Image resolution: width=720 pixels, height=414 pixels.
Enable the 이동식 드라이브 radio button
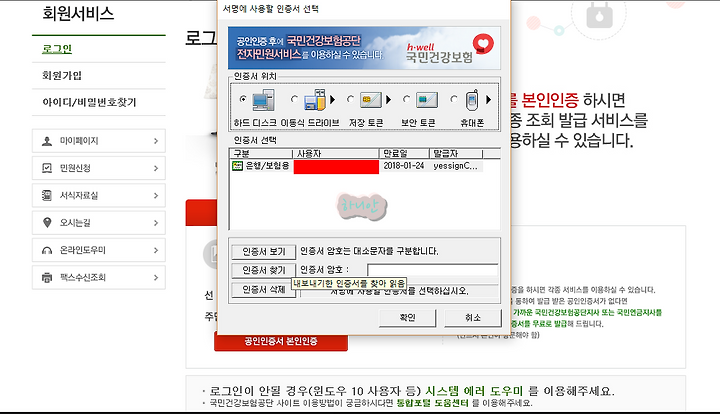pyautogui.click(x=294, y=99)
